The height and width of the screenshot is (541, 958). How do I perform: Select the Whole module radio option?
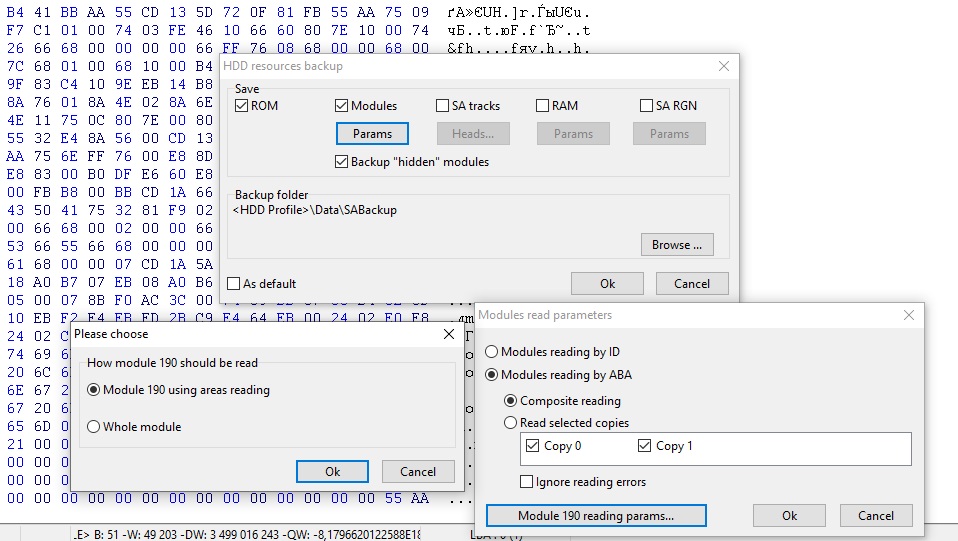(x=94, y=427)
